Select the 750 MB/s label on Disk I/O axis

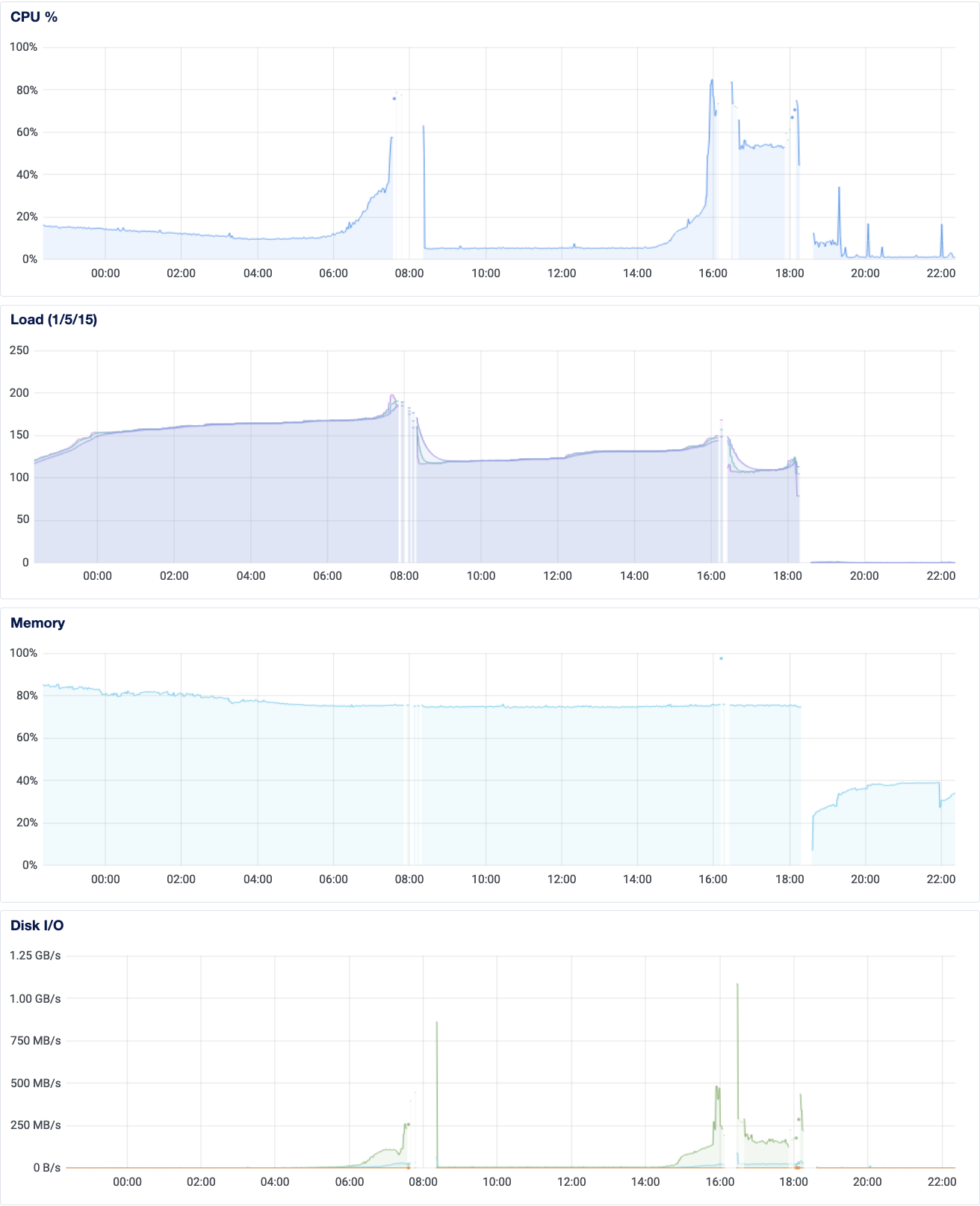coord(36,1041)
